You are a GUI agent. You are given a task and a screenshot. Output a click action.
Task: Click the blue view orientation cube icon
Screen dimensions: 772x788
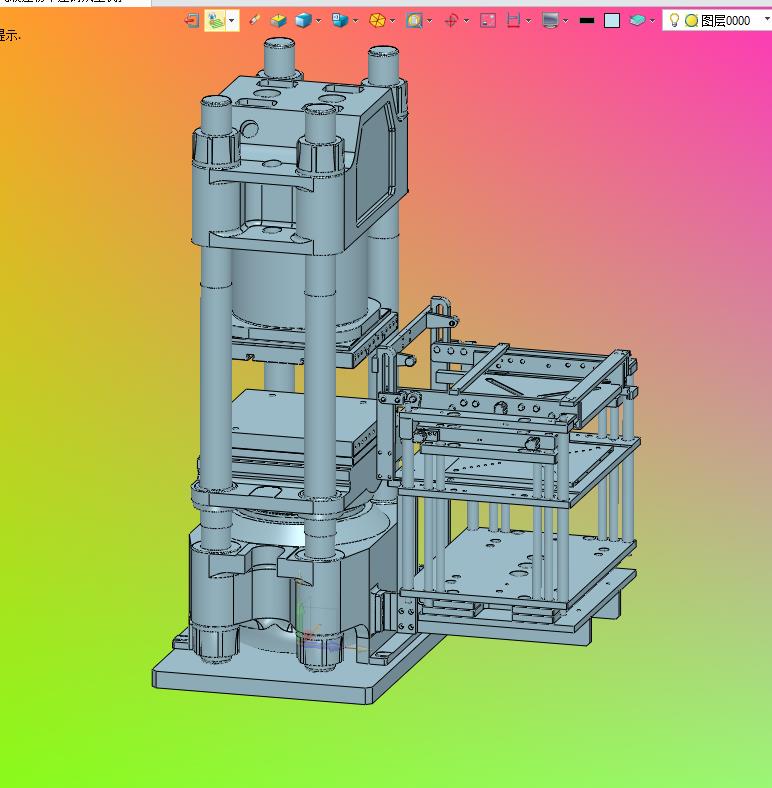(x=340, y=21)
